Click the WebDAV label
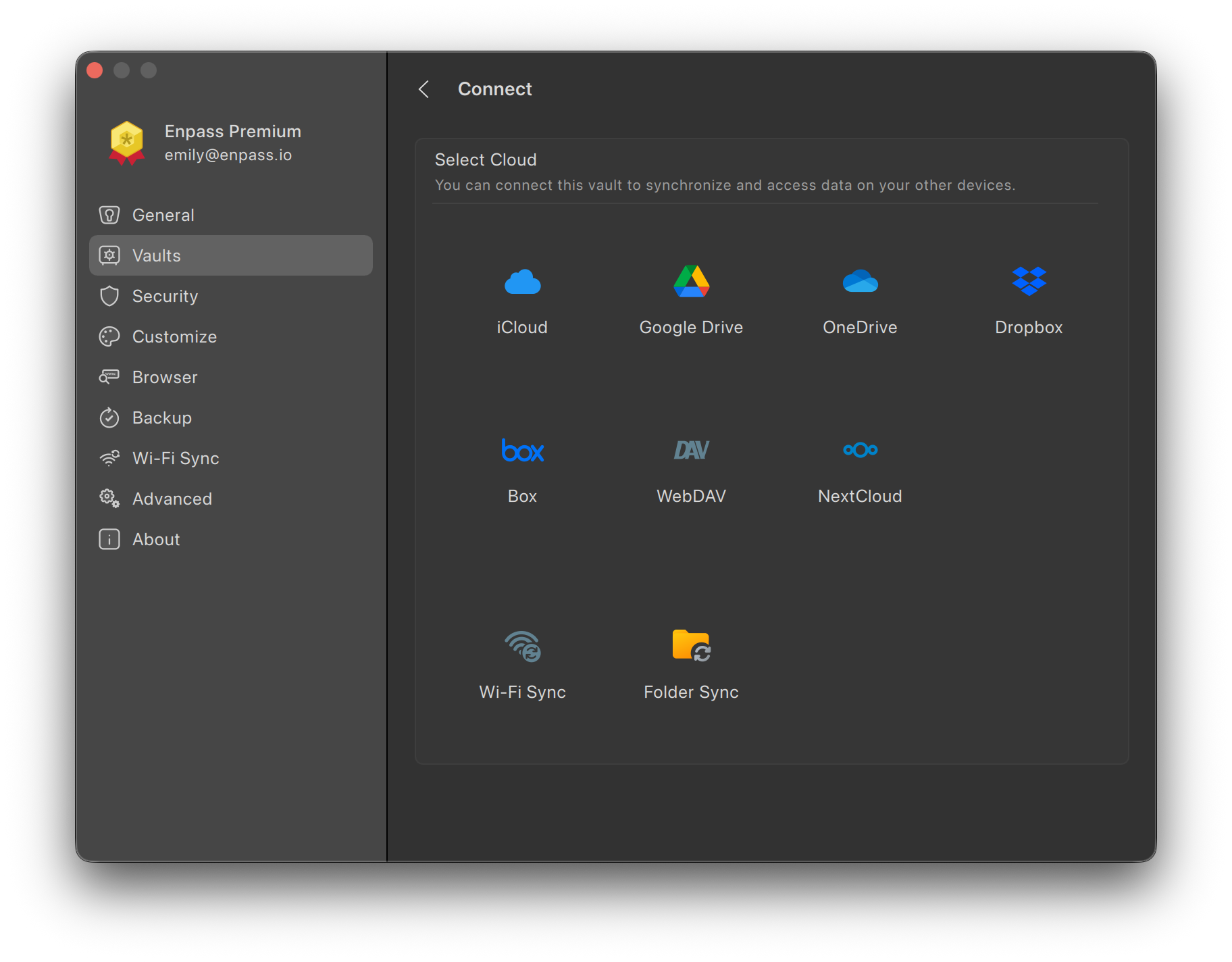 tap(691, 497)
